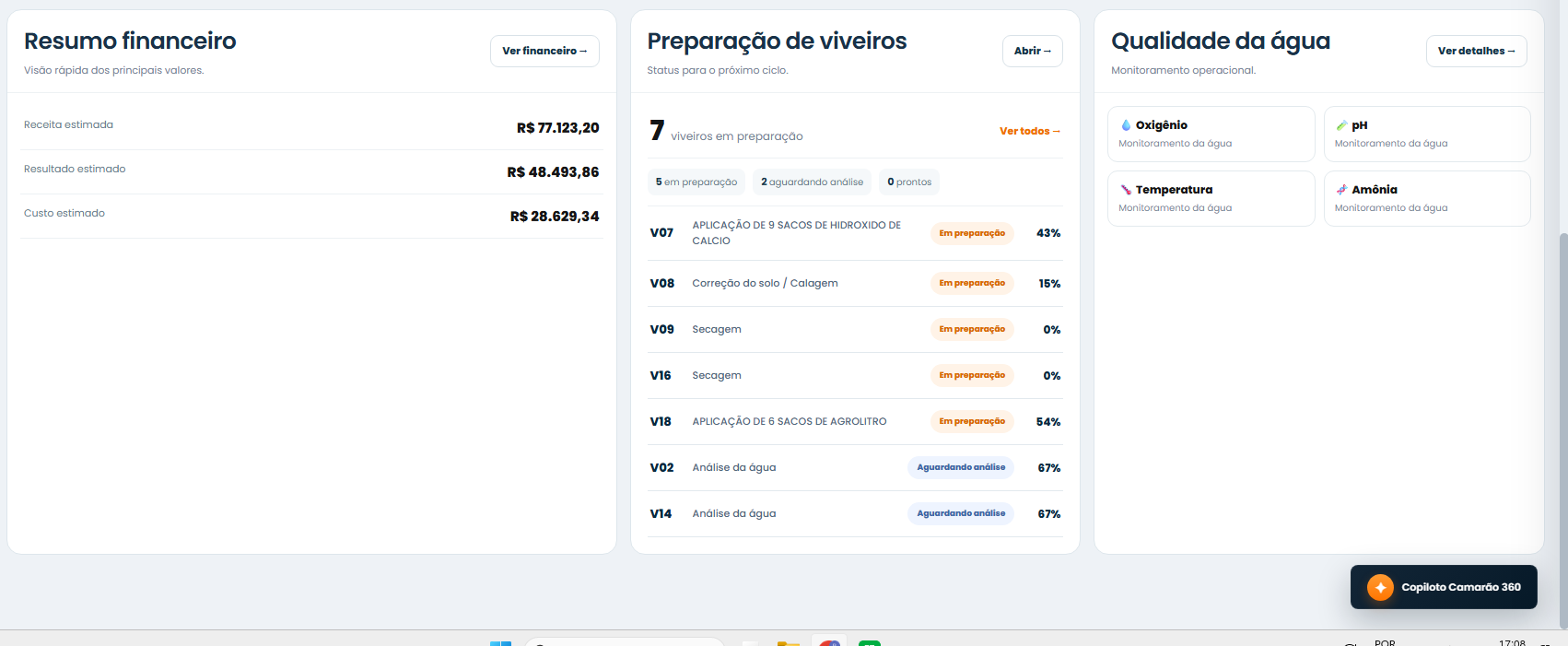Click the 'Aguardando análise' badge on V02
This screenshot has height=646, width=1568.
[x=961, y=467]
